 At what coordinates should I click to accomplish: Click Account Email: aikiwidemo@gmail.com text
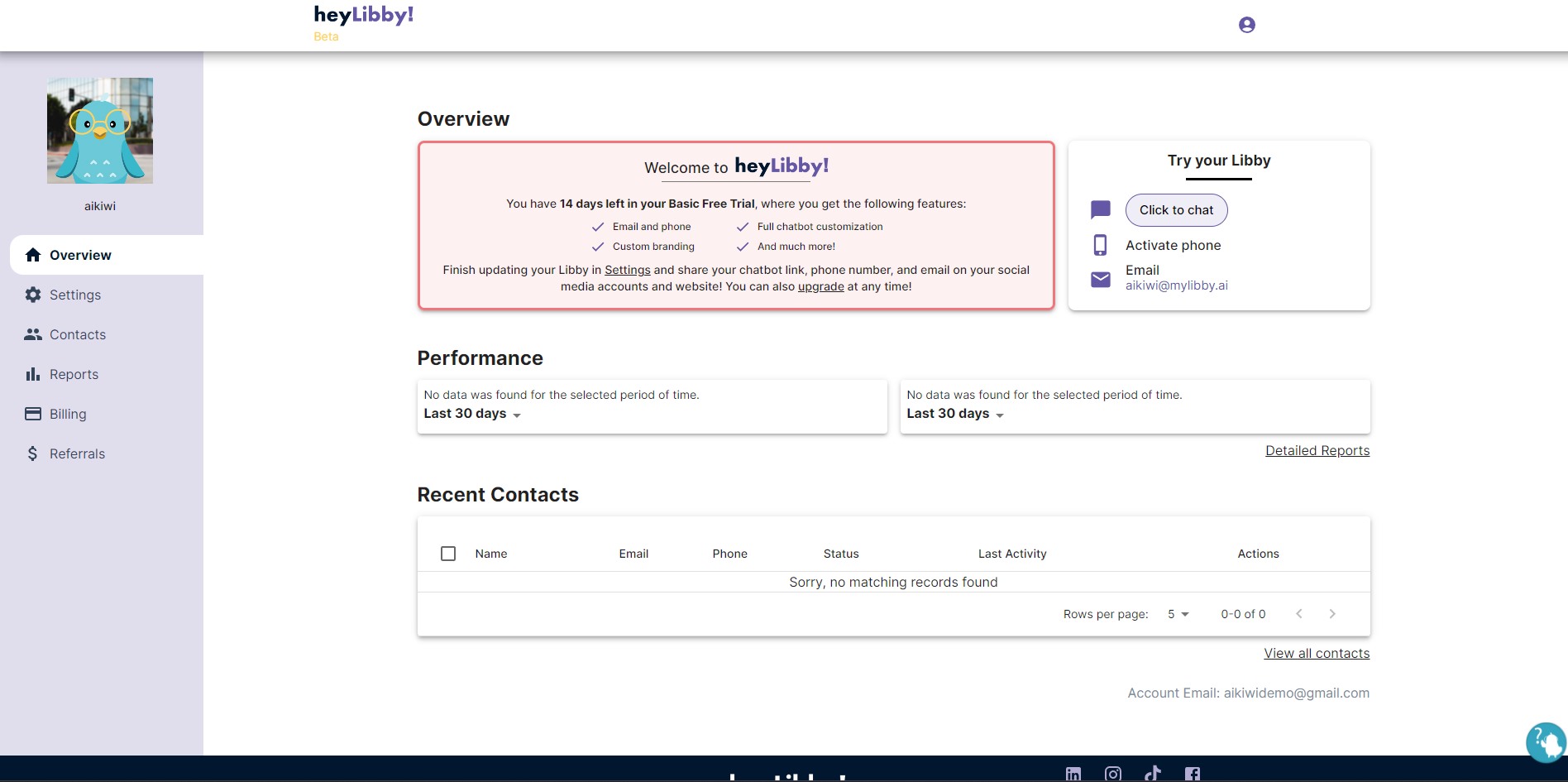(x=1249, y=693)
